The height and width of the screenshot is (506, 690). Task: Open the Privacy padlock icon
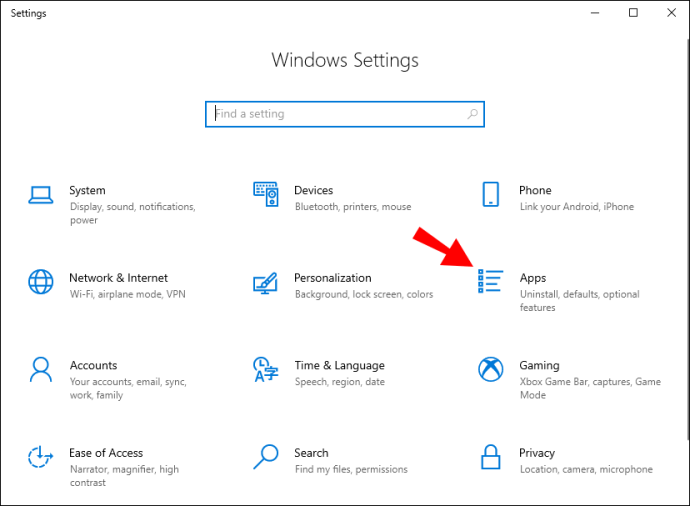491,457
